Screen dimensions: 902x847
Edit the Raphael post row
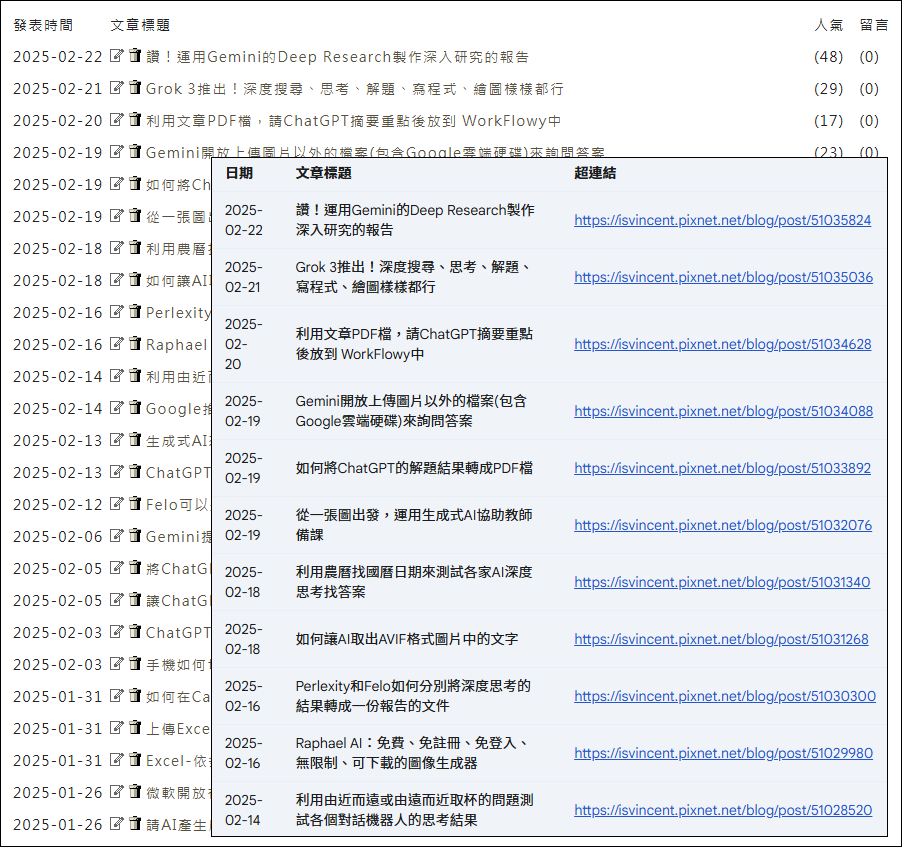117,344
